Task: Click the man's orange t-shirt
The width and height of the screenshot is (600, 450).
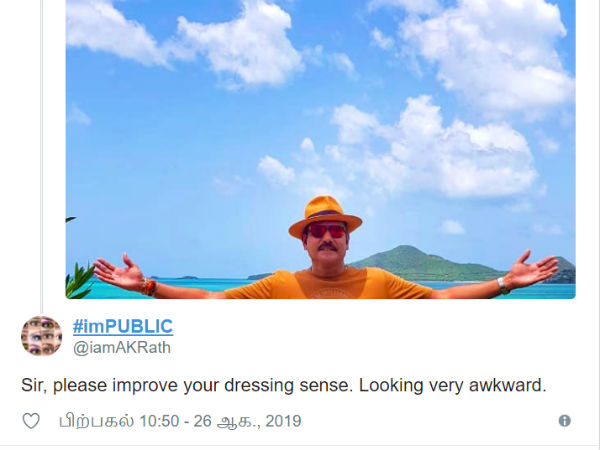Action: (328, 284)
